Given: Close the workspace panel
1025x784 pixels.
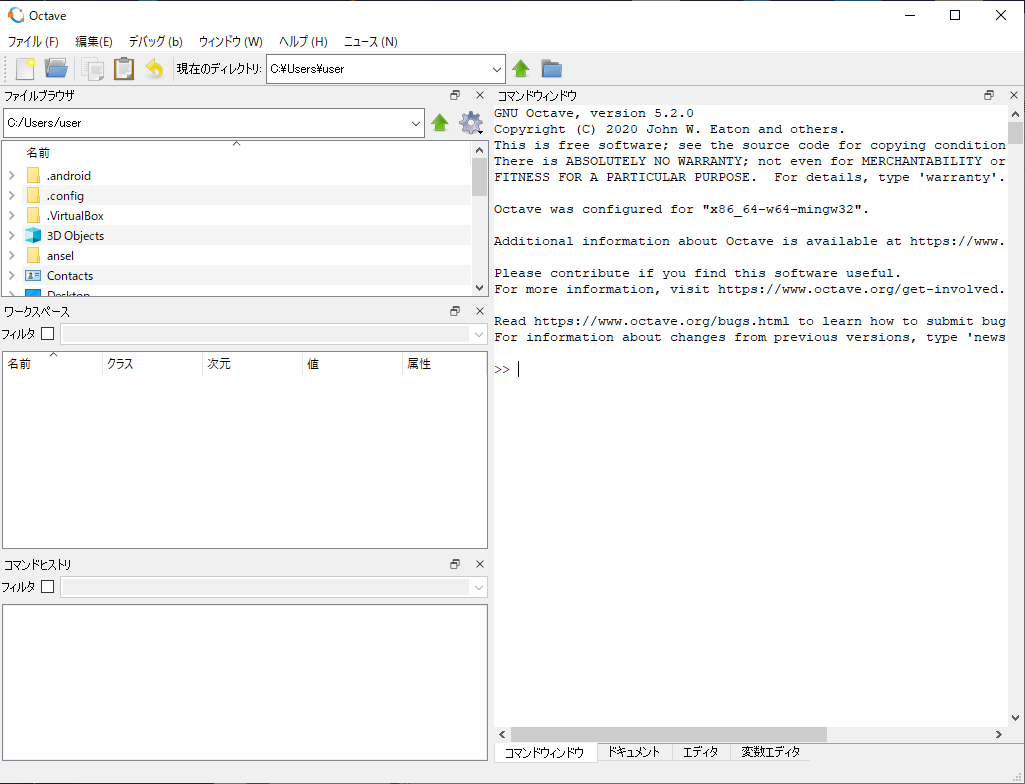Looking at the screenshot, I should click(x=479, y=311).
